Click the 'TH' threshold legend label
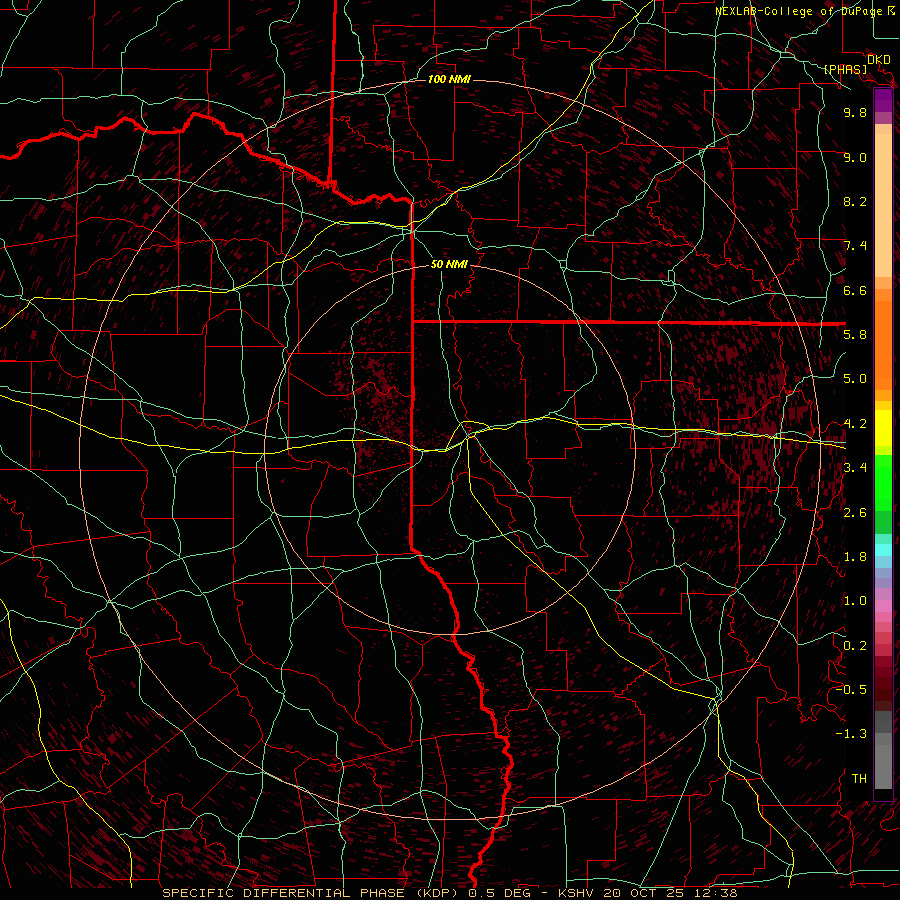Screen dimensions: 900x900 [x=859, y=779]
